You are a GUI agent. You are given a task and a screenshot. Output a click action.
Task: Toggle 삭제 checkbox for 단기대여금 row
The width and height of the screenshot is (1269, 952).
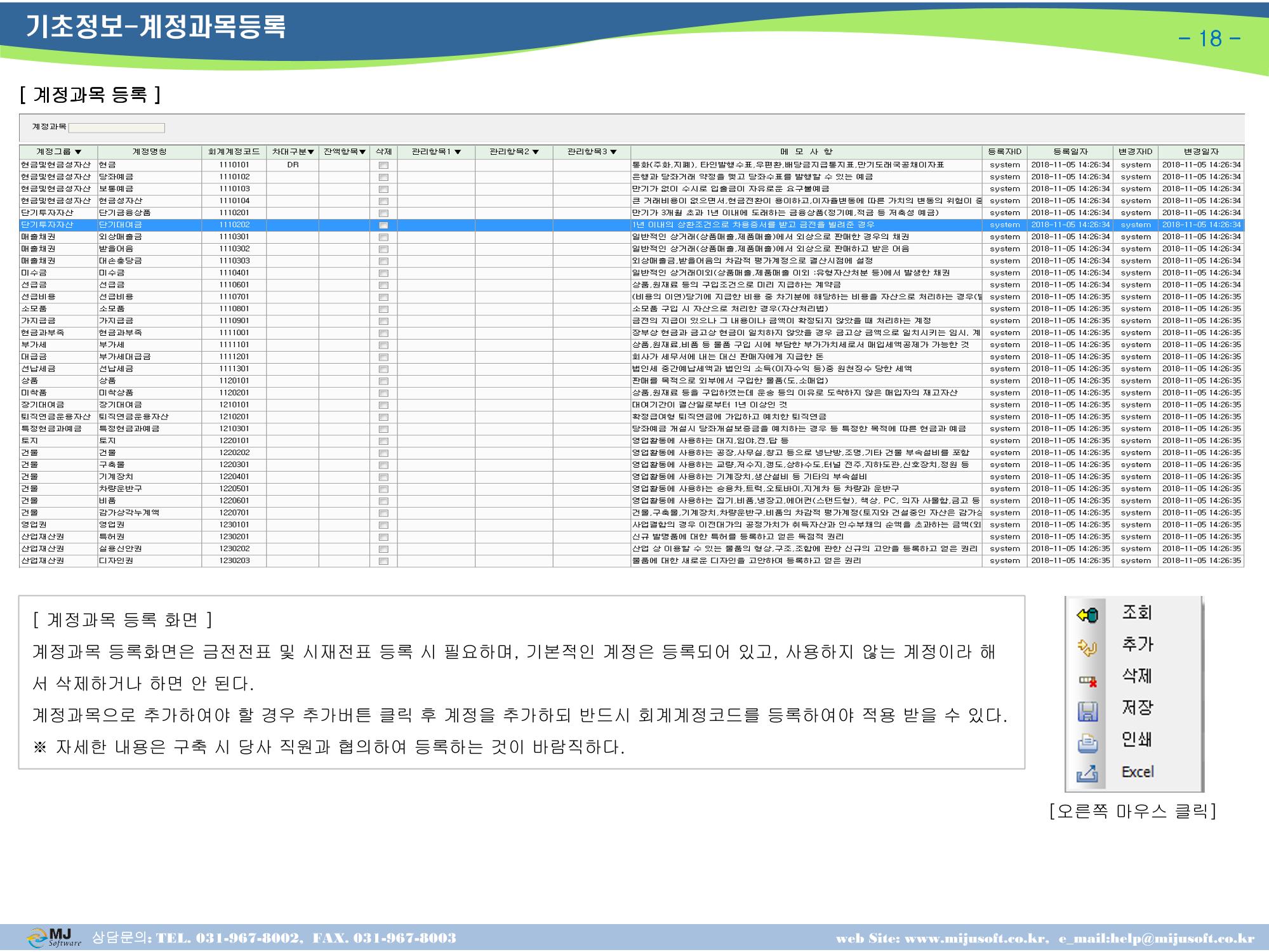pyautogui.click(x=383, y=225)
